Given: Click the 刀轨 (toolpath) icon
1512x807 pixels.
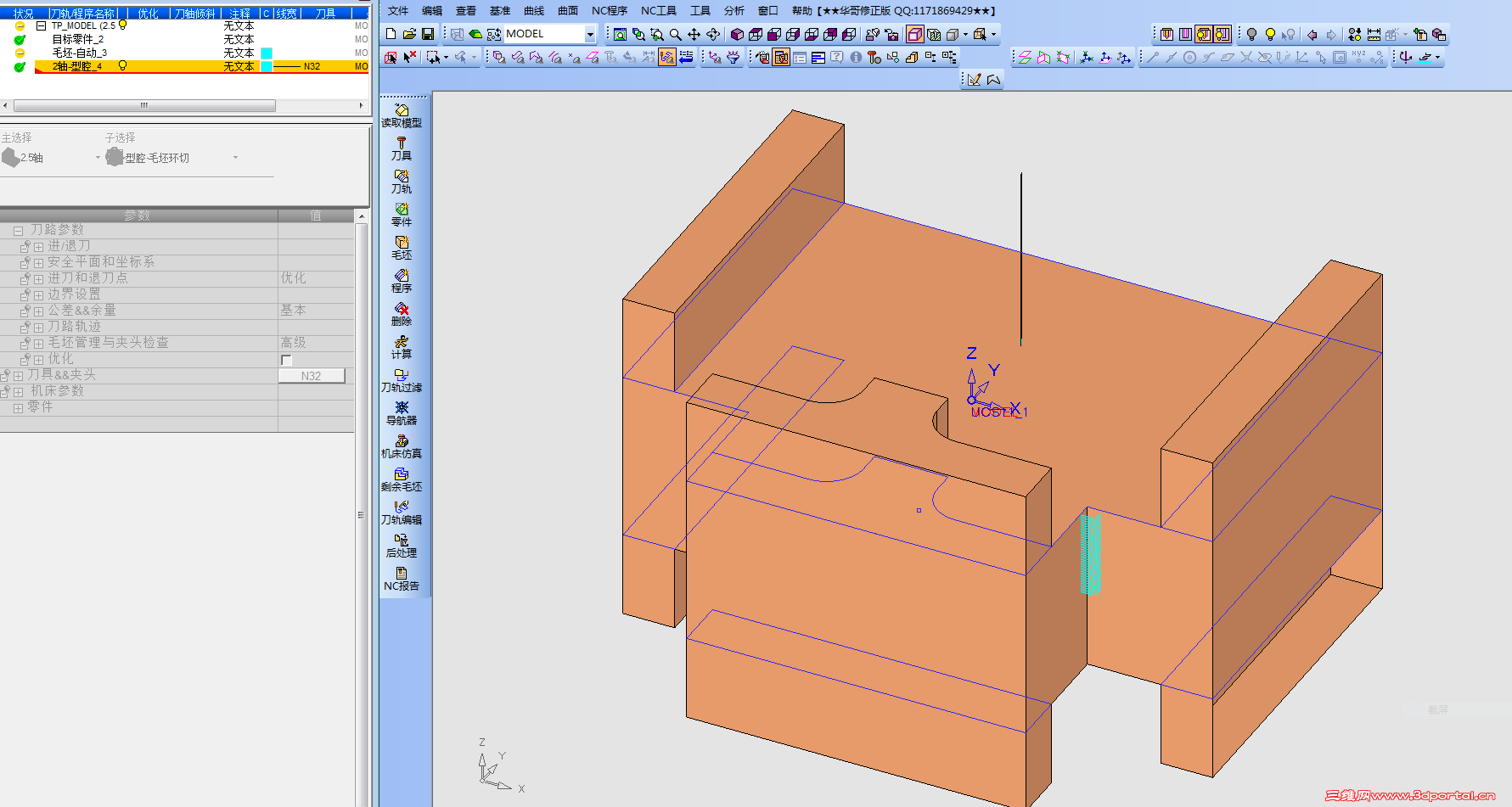Looking at the screenshot, I should pos(402,182).
